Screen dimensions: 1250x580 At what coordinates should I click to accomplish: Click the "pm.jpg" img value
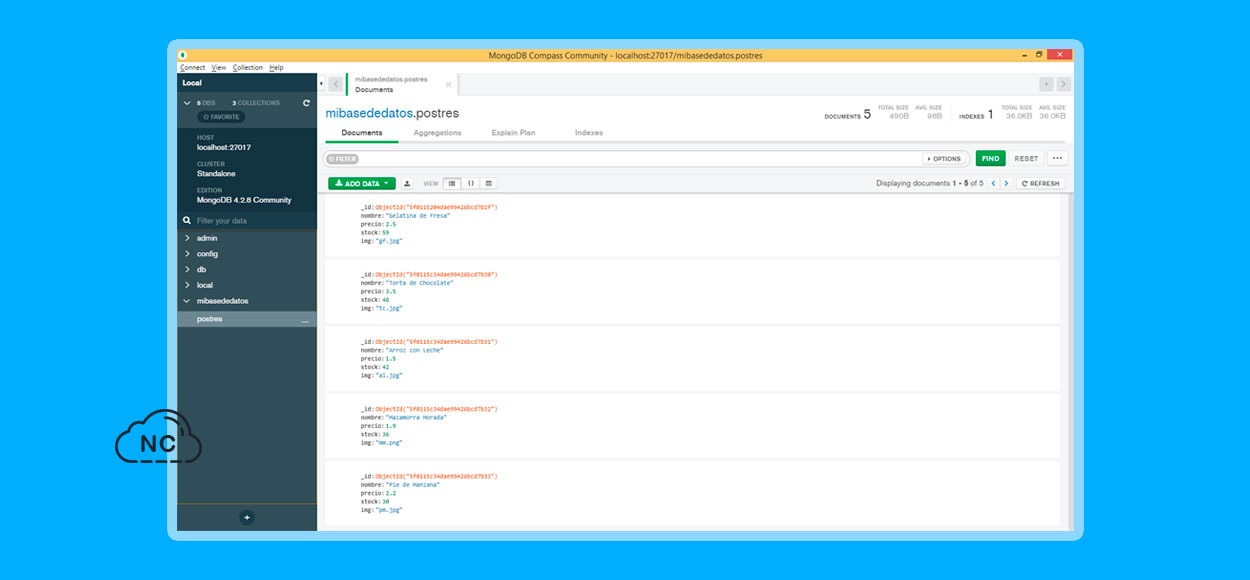click(x=389, y=510)
